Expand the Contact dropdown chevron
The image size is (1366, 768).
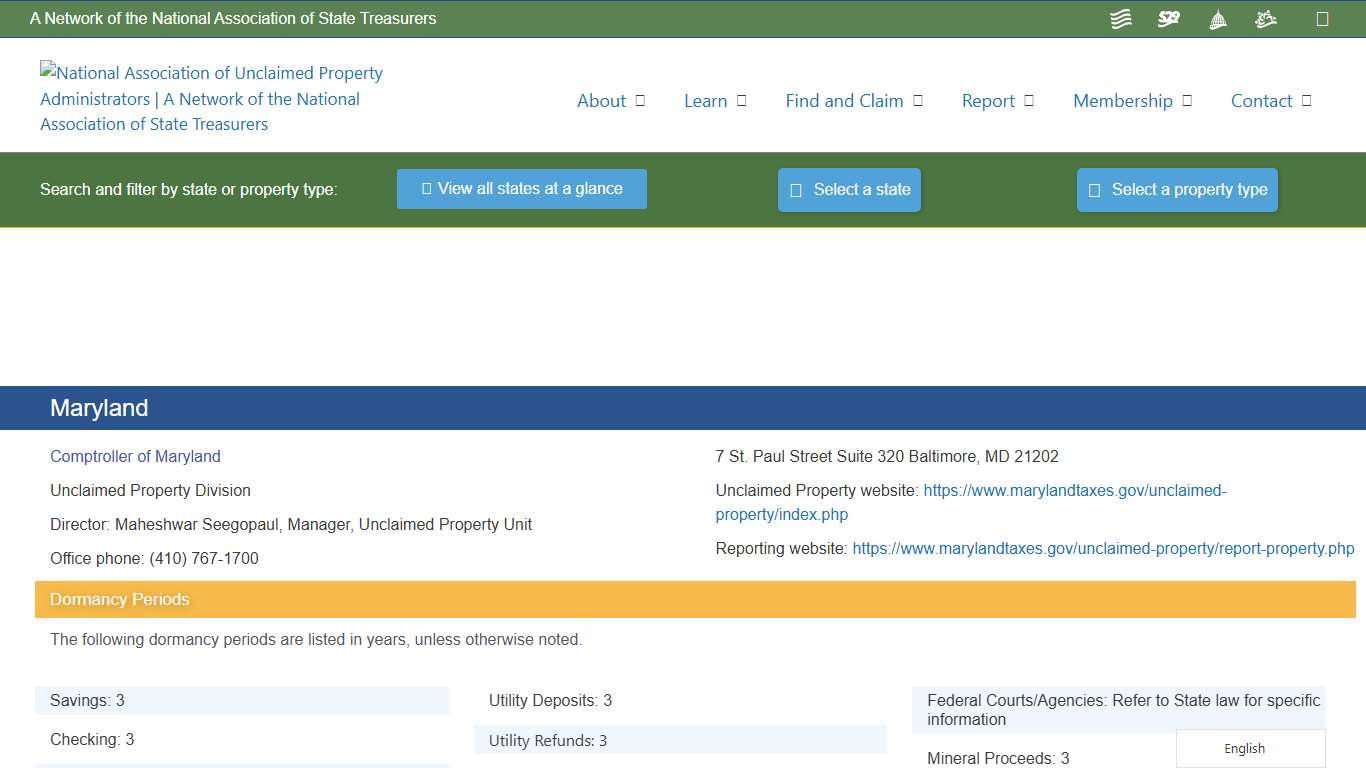(x=1307, y=101)
